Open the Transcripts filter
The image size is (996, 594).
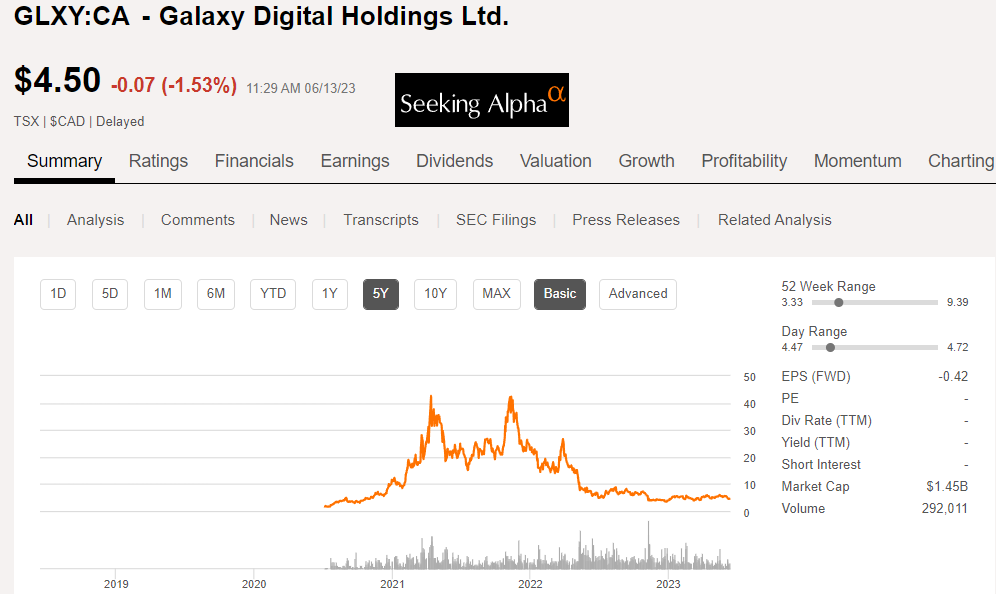pos(381,220)
